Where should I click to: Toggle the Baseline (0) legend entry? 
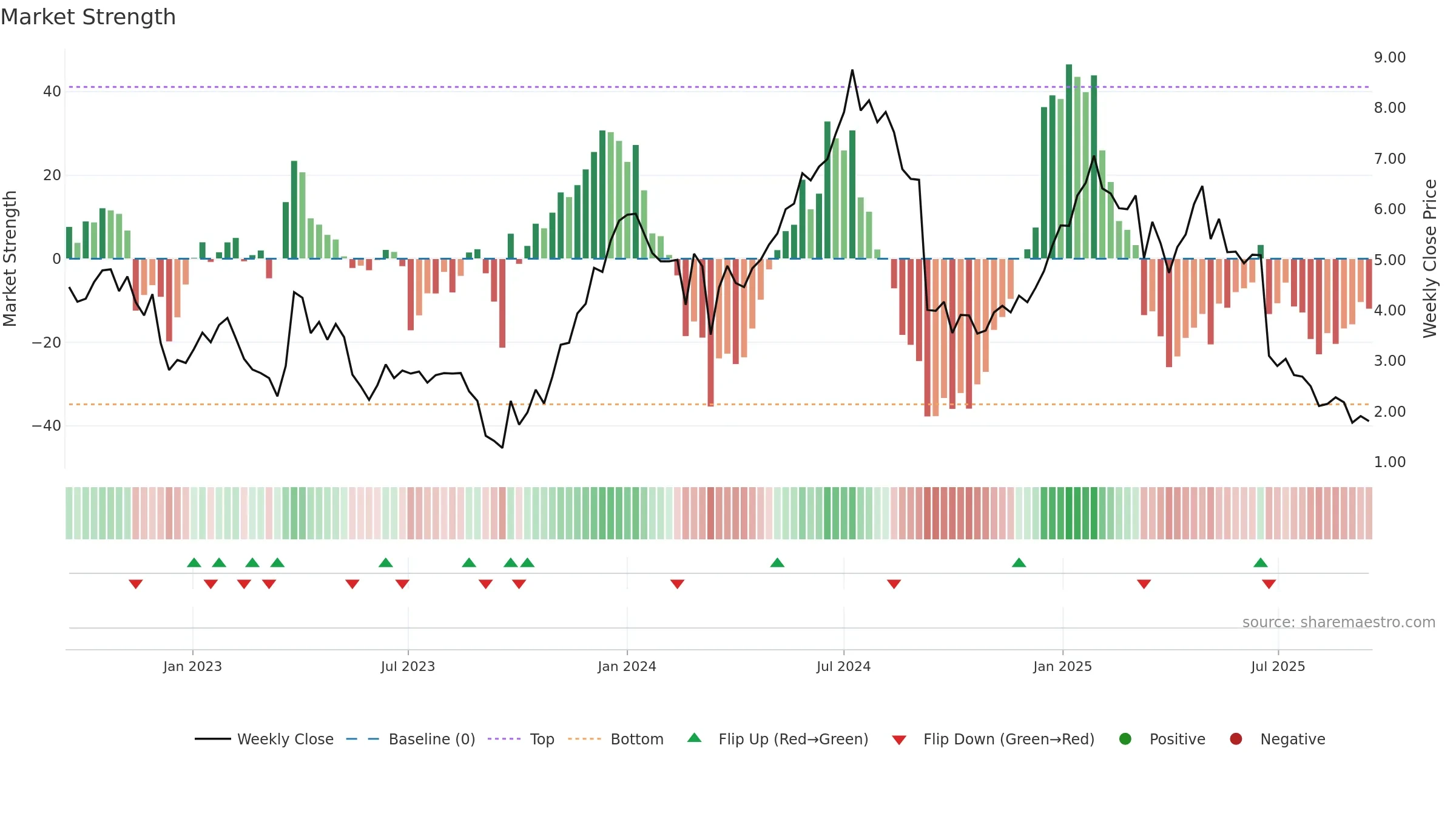click(411, 739)
